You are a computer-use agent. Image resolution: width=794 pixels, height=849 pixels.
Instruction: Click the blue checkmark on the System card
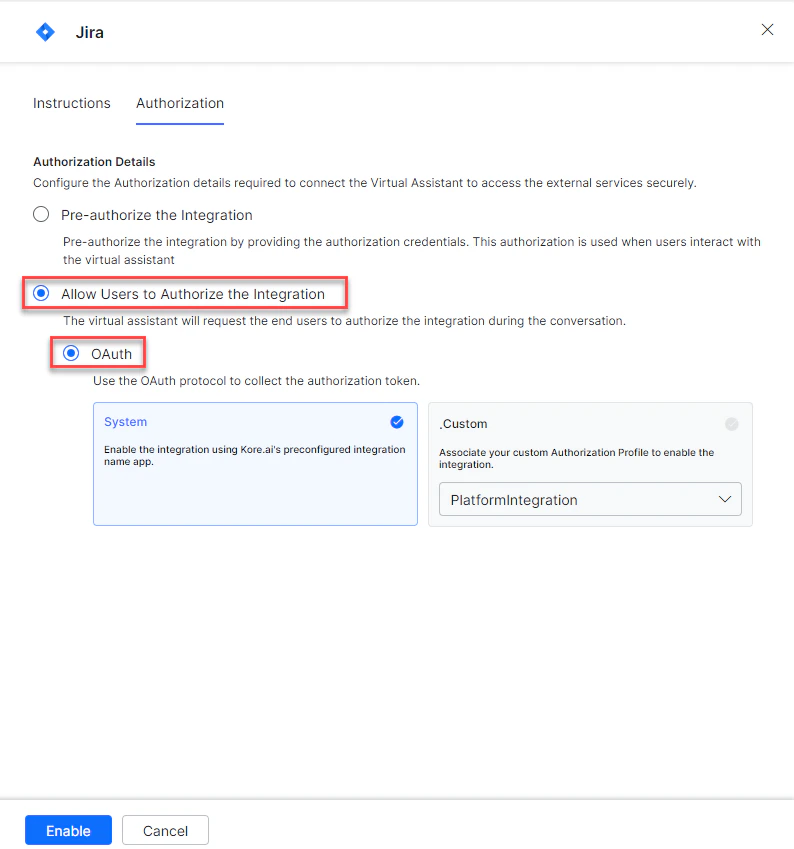tap(397, 422)
